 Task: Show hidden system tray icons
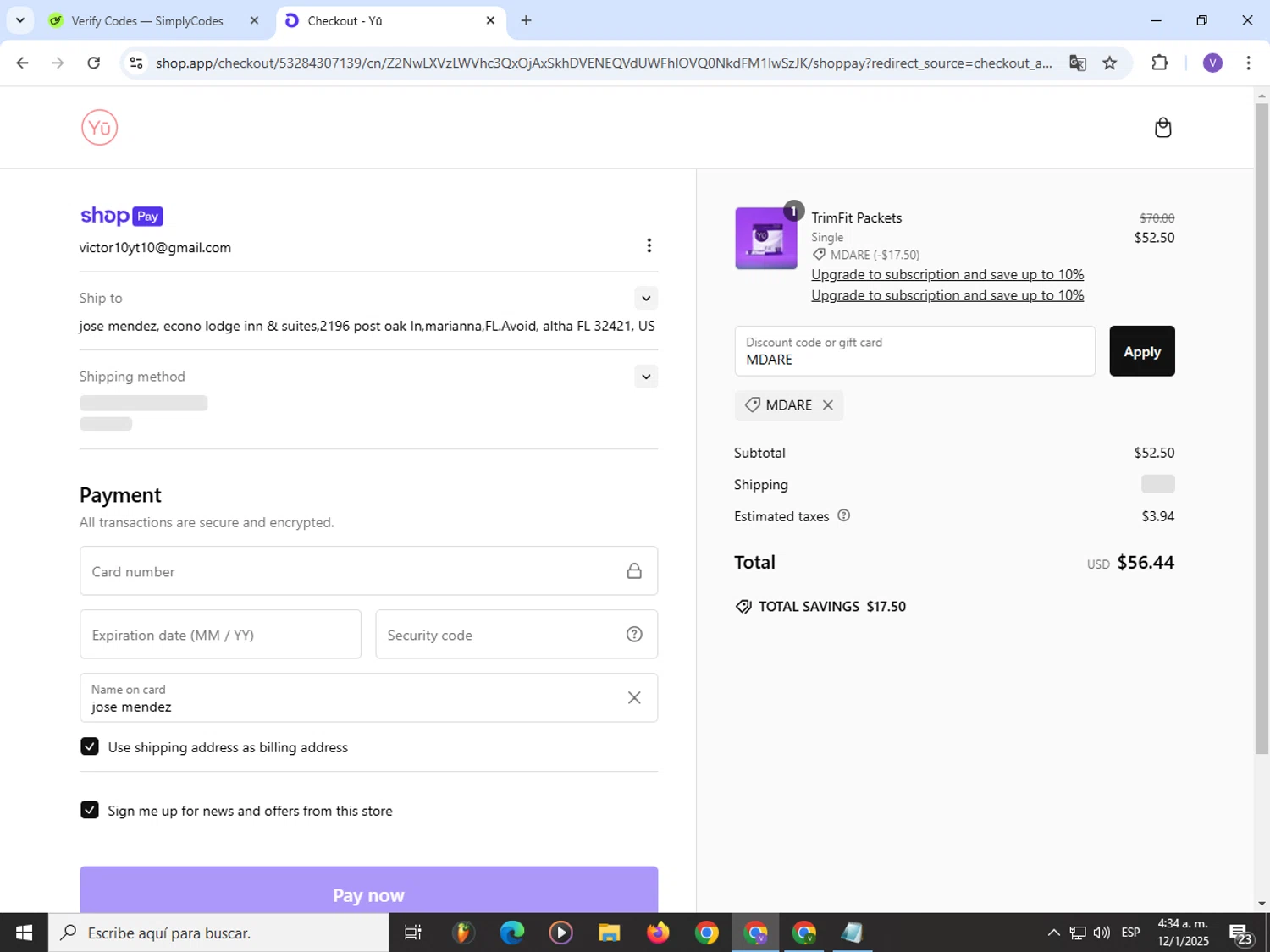pyautogui.click(x=1053, y=933)
